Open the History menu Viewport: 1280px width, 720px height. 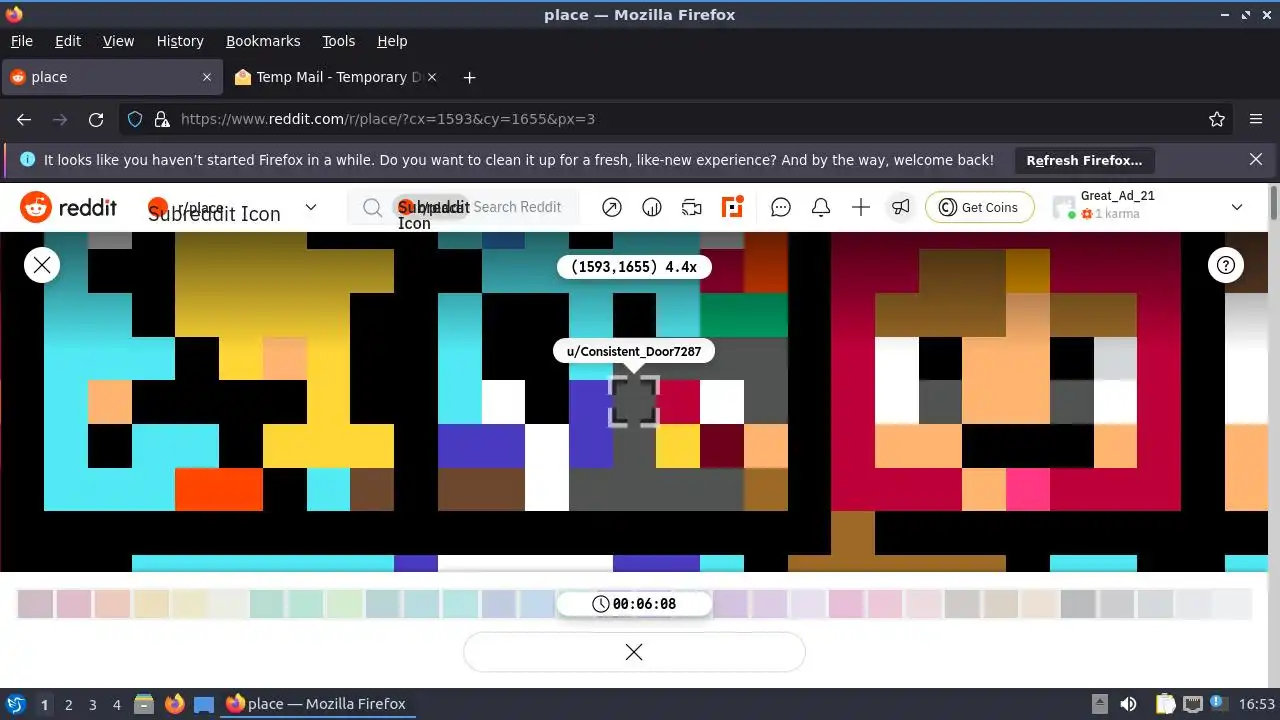pyautogui.click(x=180, y=41)
